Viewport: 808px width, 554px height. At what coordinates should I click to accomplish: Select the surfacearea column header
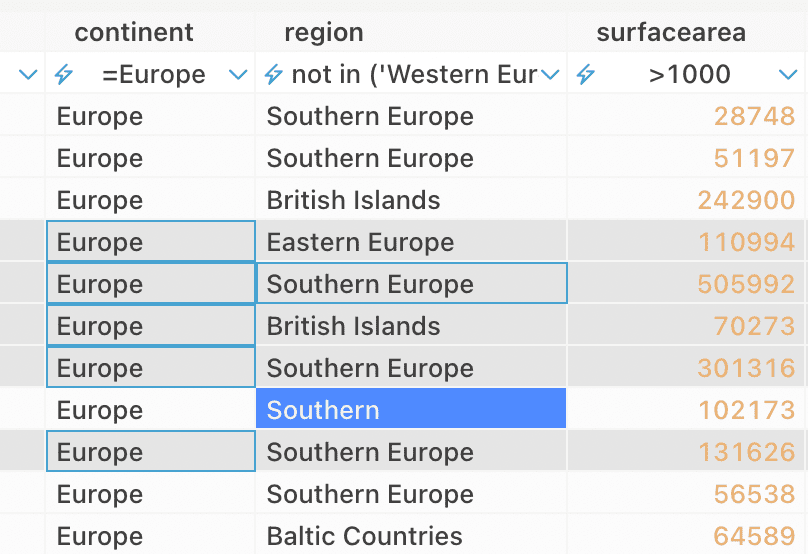[671, 32]
